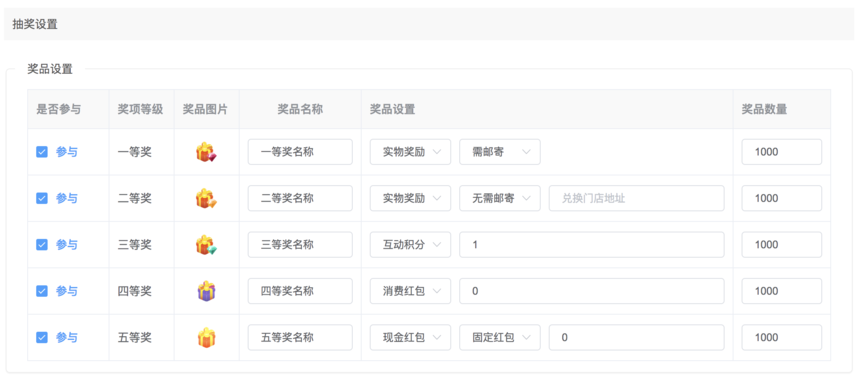Uncheck participation for 四等奖
Image resolution: width=860 pixels, height=381 pixels.
[42, 291]
